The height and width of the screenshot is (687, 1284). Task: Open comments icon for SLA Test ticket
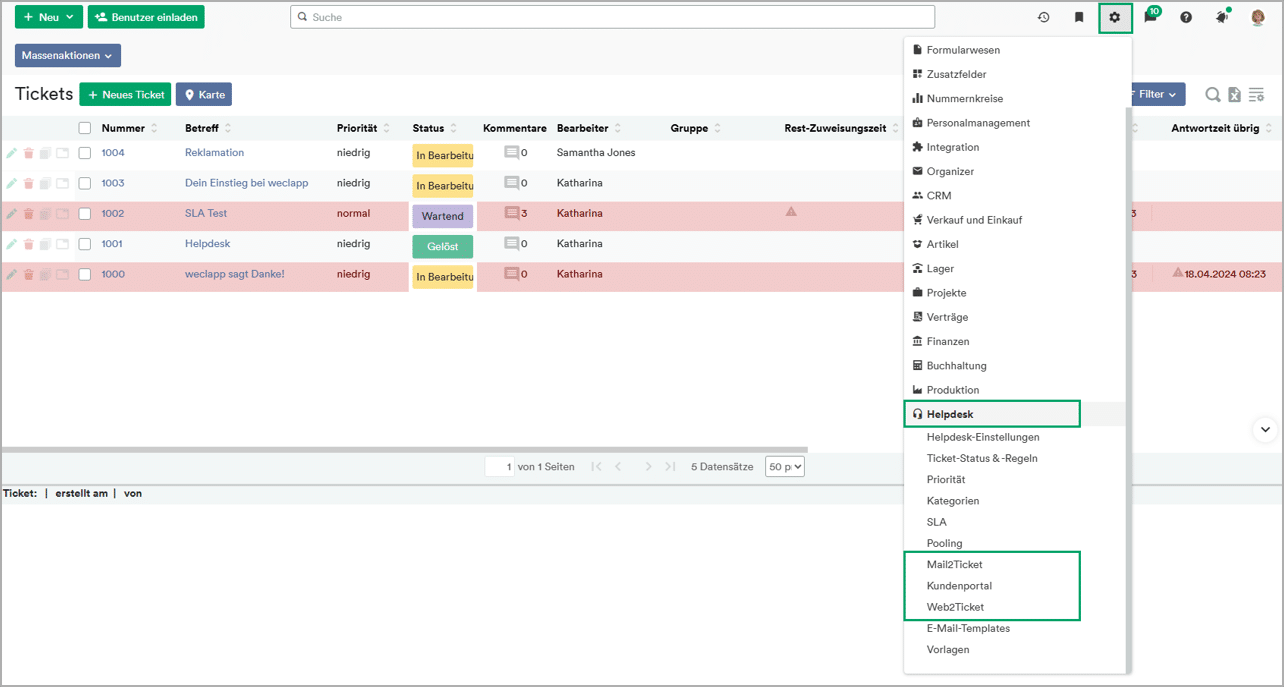coord(512,213)
